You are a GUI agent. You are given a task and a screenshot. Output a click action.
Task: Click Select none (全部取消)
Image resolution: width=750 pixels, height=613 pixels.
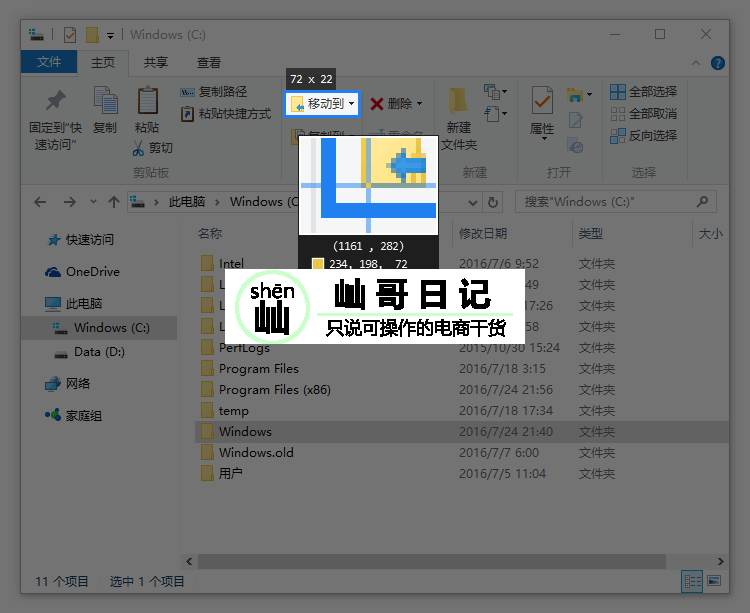(643, 114)
